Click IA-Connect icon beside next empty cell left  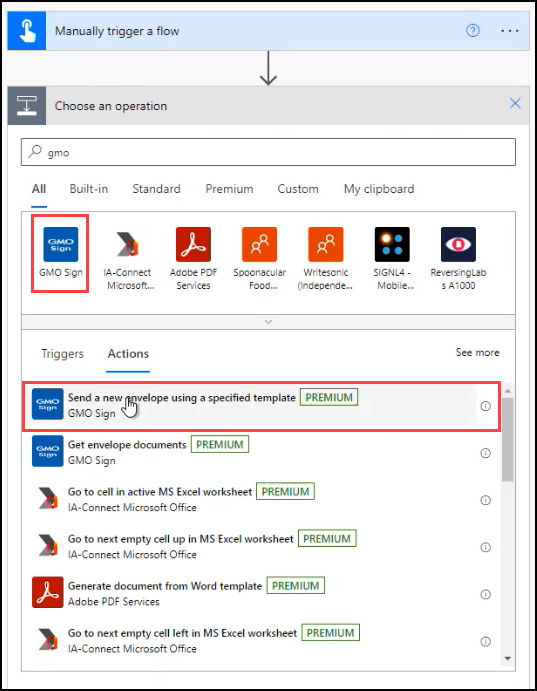tap(48, 639)
